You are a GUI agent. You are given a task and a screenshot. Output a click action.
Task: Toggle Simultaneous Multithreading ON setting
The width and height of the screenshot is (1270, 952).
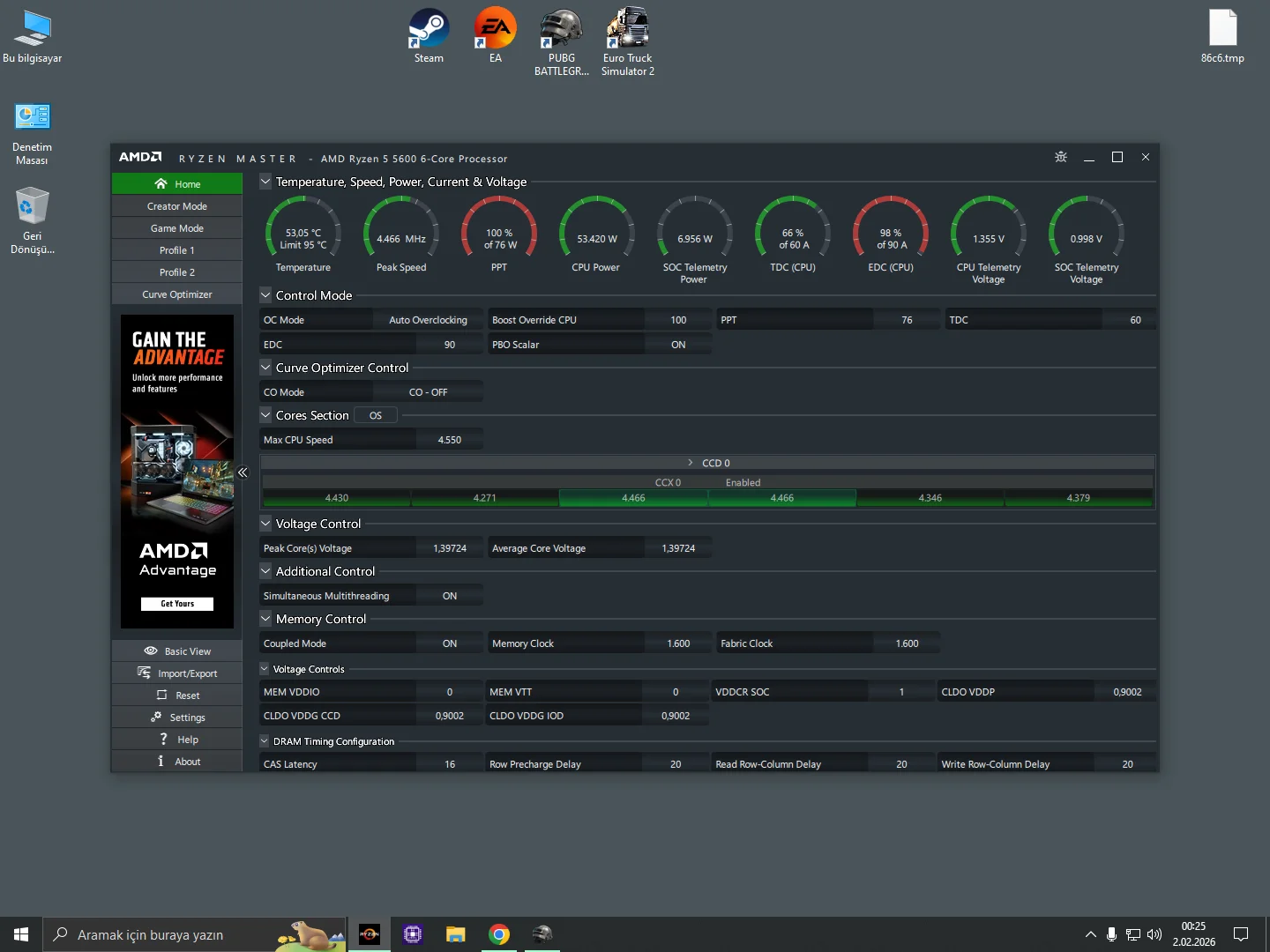[x=449, y=596]
